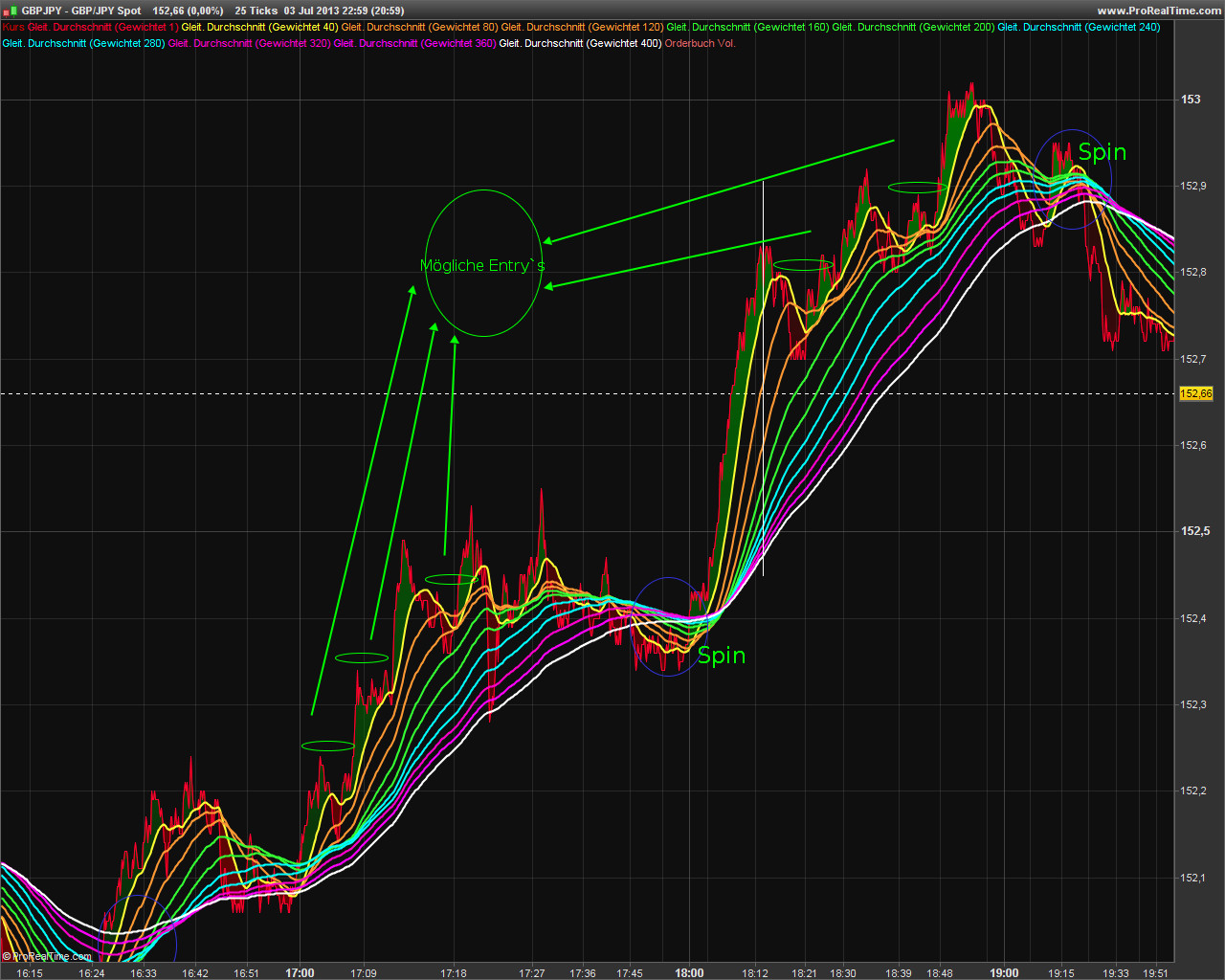
Task: Click the 16:15 time axis label
Action: (30, 973)
